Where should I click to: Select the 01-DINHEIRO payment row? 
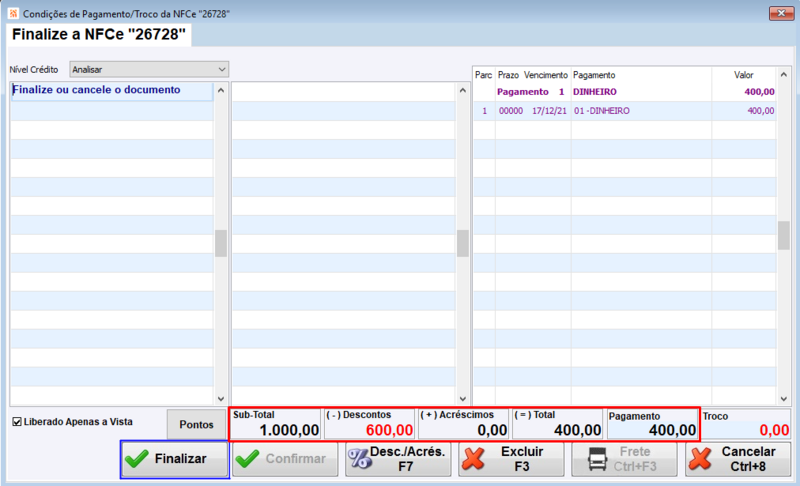point(624,111)
